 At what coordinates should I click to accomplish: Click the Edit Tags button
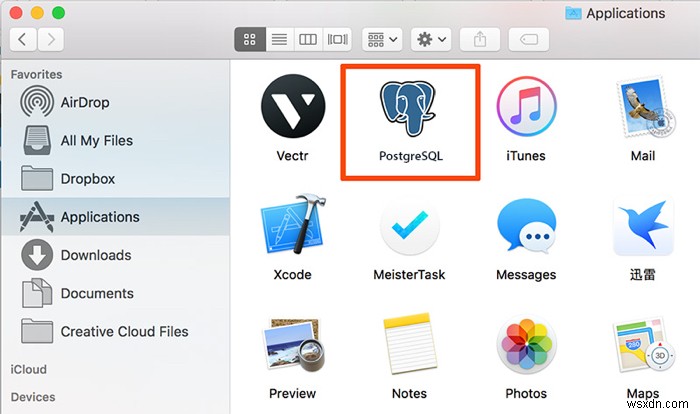tap(529, 39)
